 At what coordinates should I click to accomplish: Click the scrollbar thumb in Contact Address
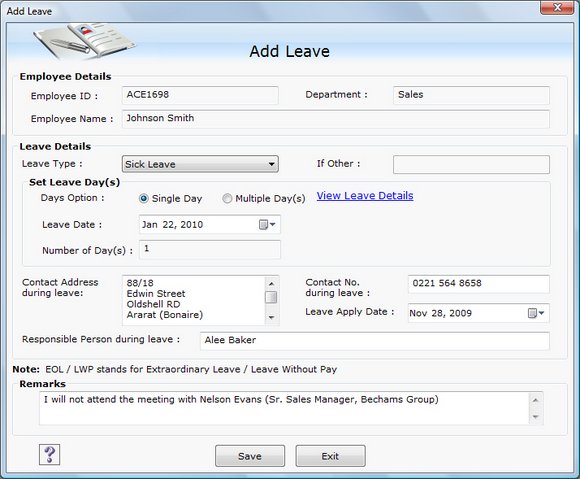point(272,297)
